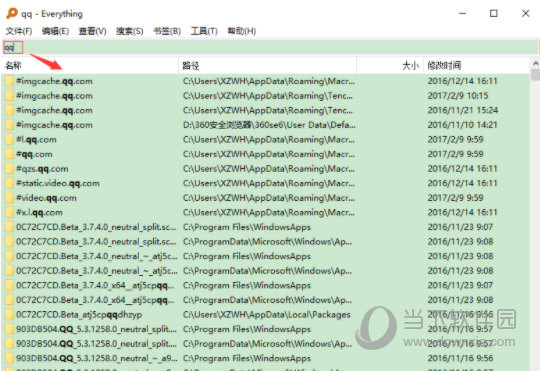
Task: Sort by the 名称 column header
Action: coord(90,65)
